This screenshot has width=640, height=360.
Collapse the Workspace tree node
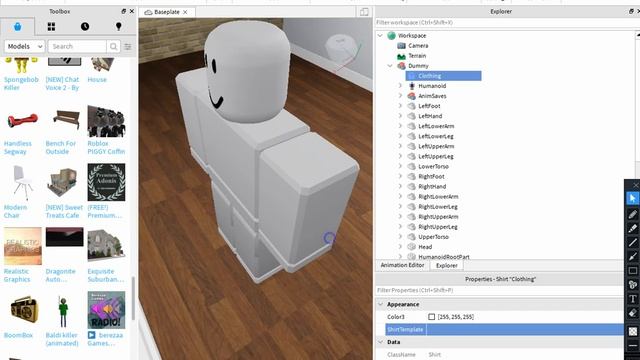pyautogui.click(x=380, y=36)
